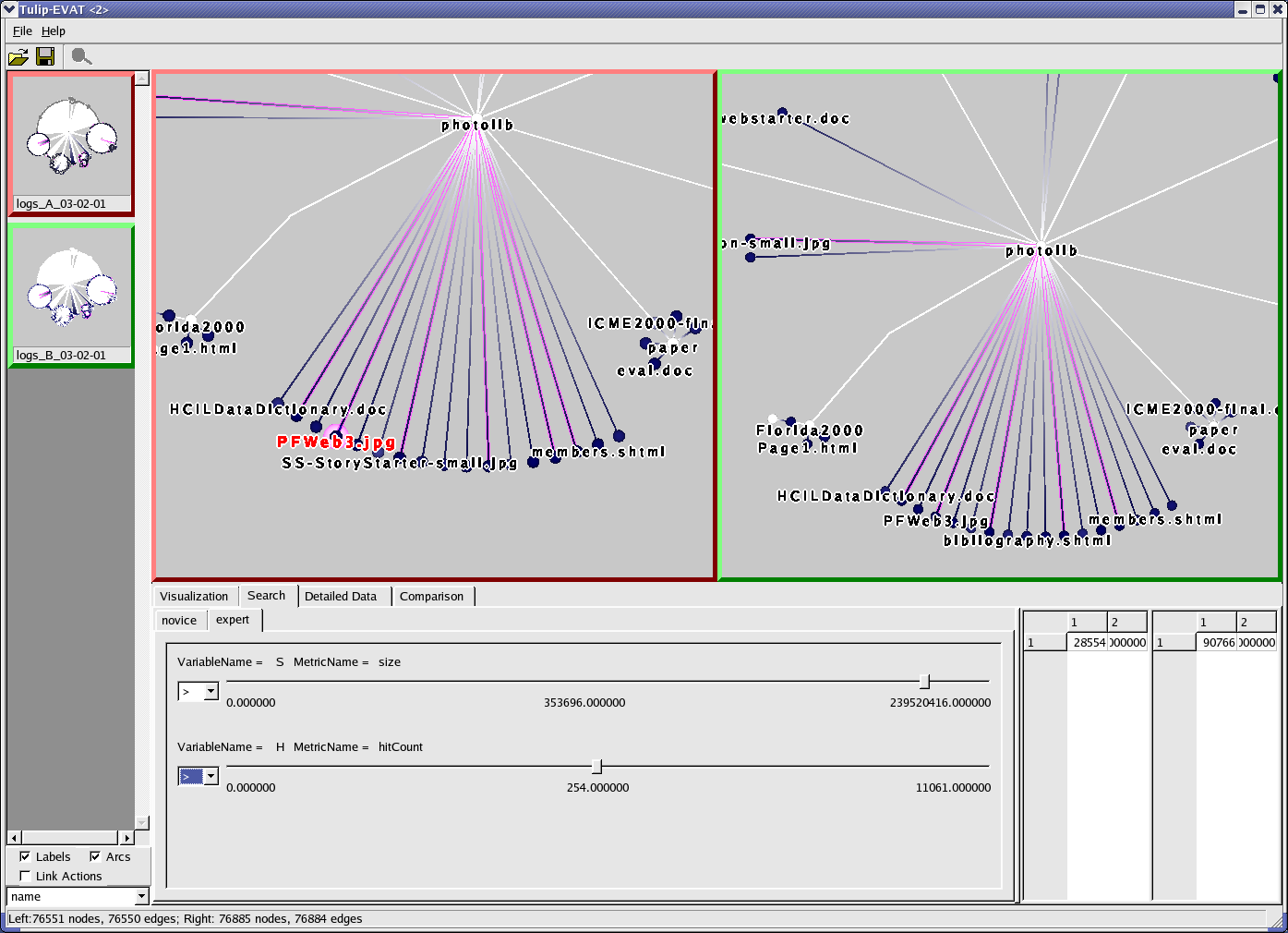Click the save floppy disk icon

point(44,57)
